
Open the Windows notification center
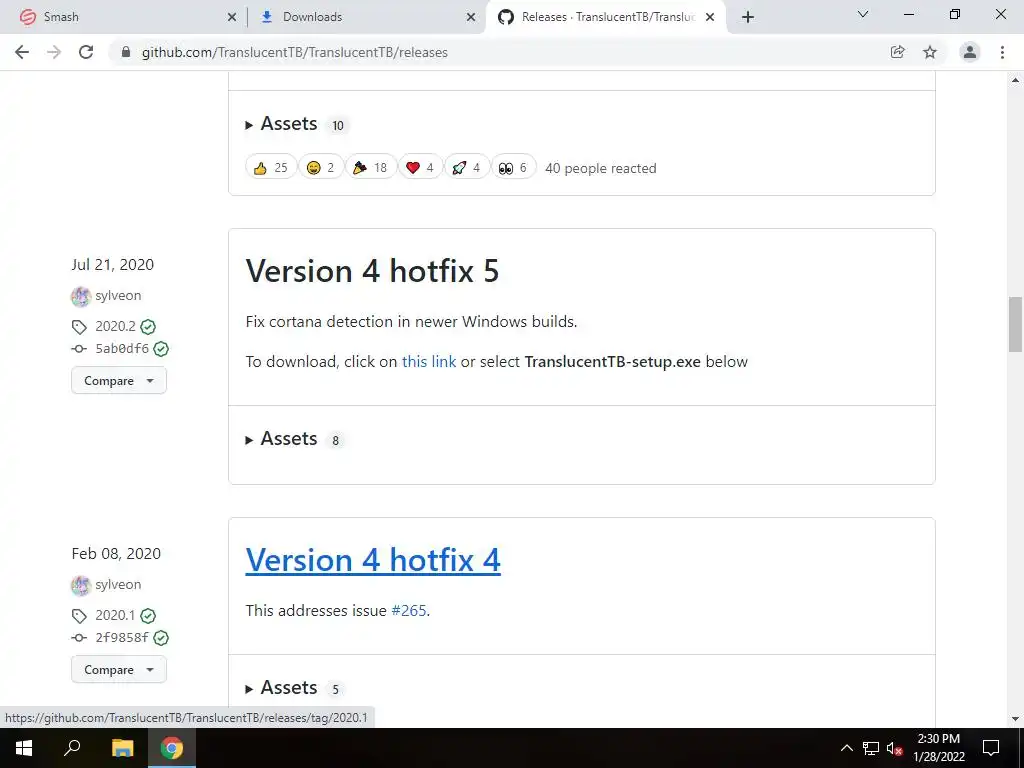(991, 748)
